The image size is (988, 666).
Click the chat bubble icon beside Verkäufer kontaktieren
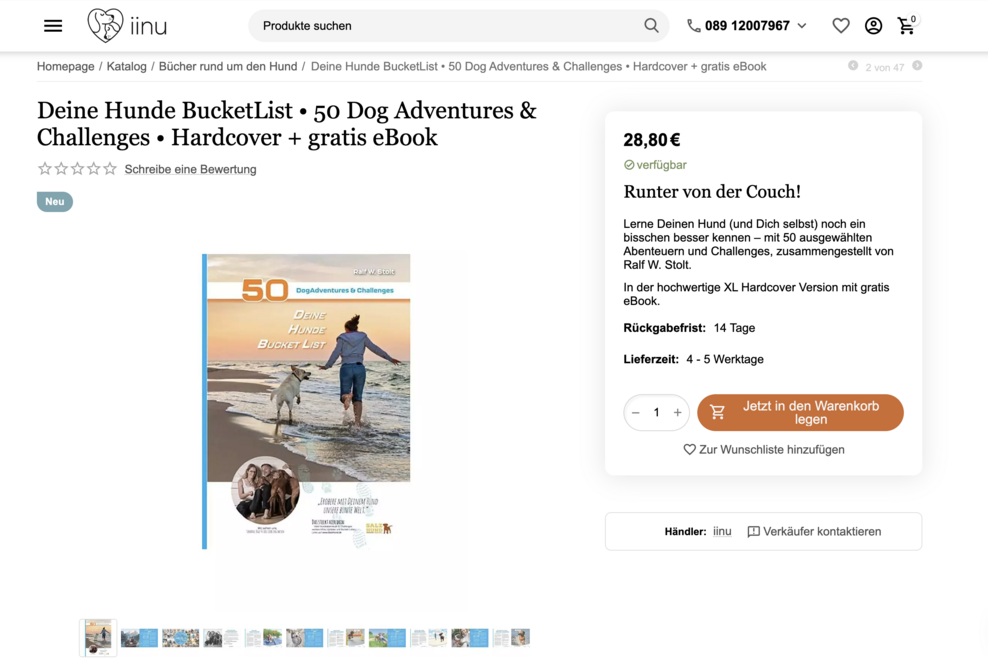[754, 531]
